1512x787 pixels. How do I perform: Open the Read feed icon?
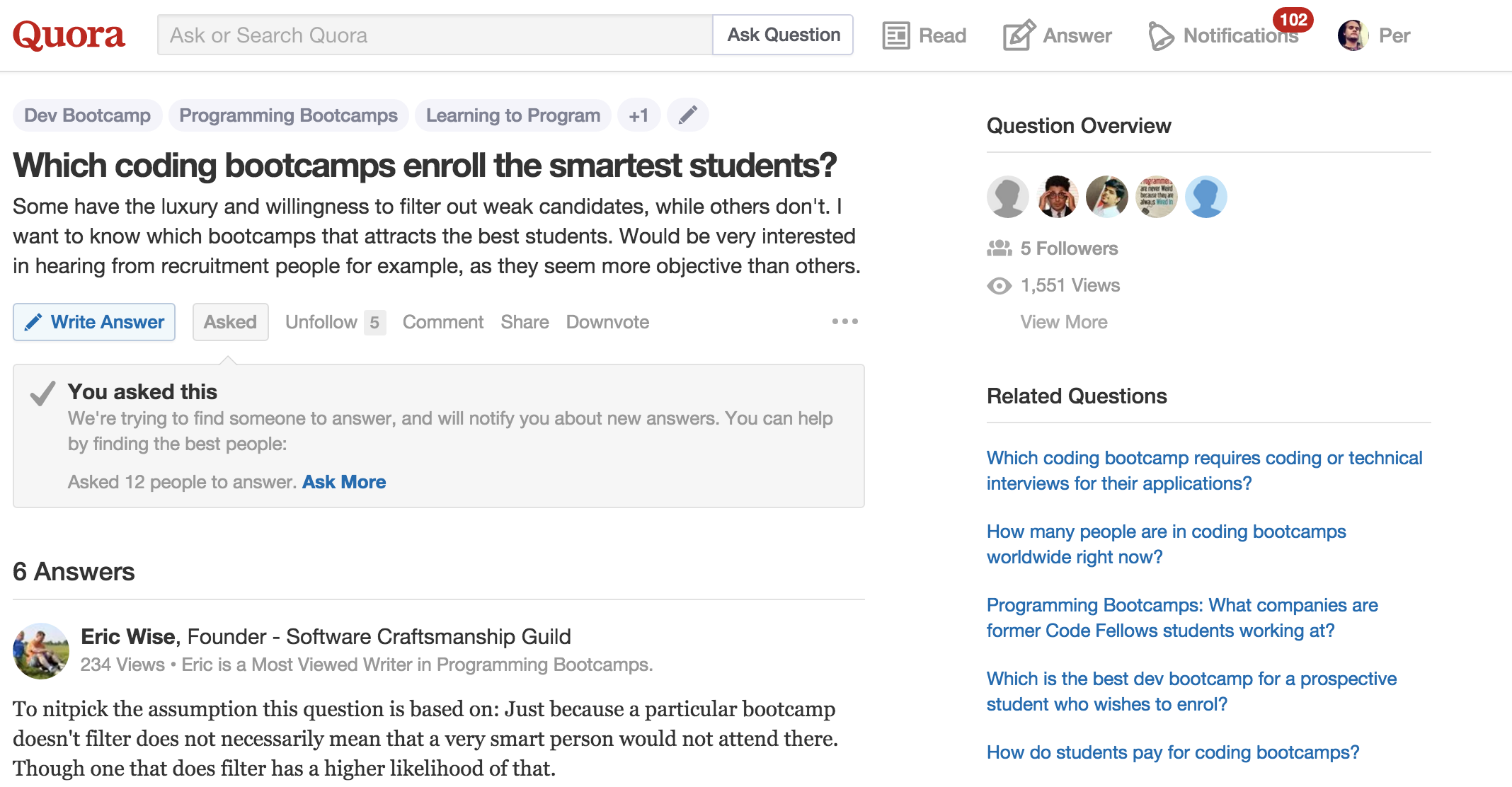click(x=897, y=35)
